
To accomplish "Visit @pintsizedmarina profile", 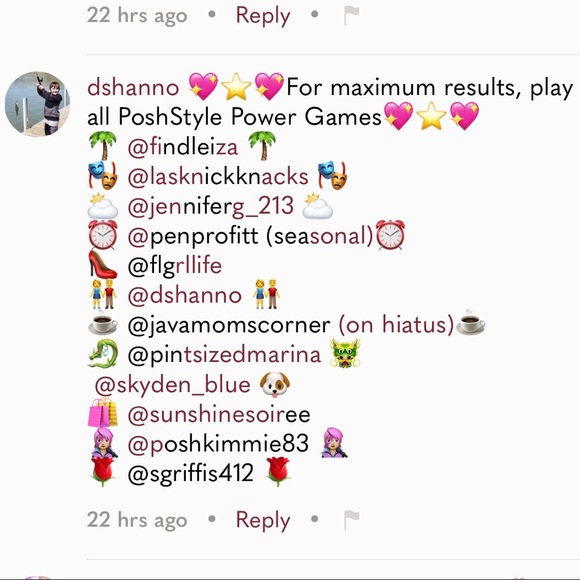I will (224, 355).
